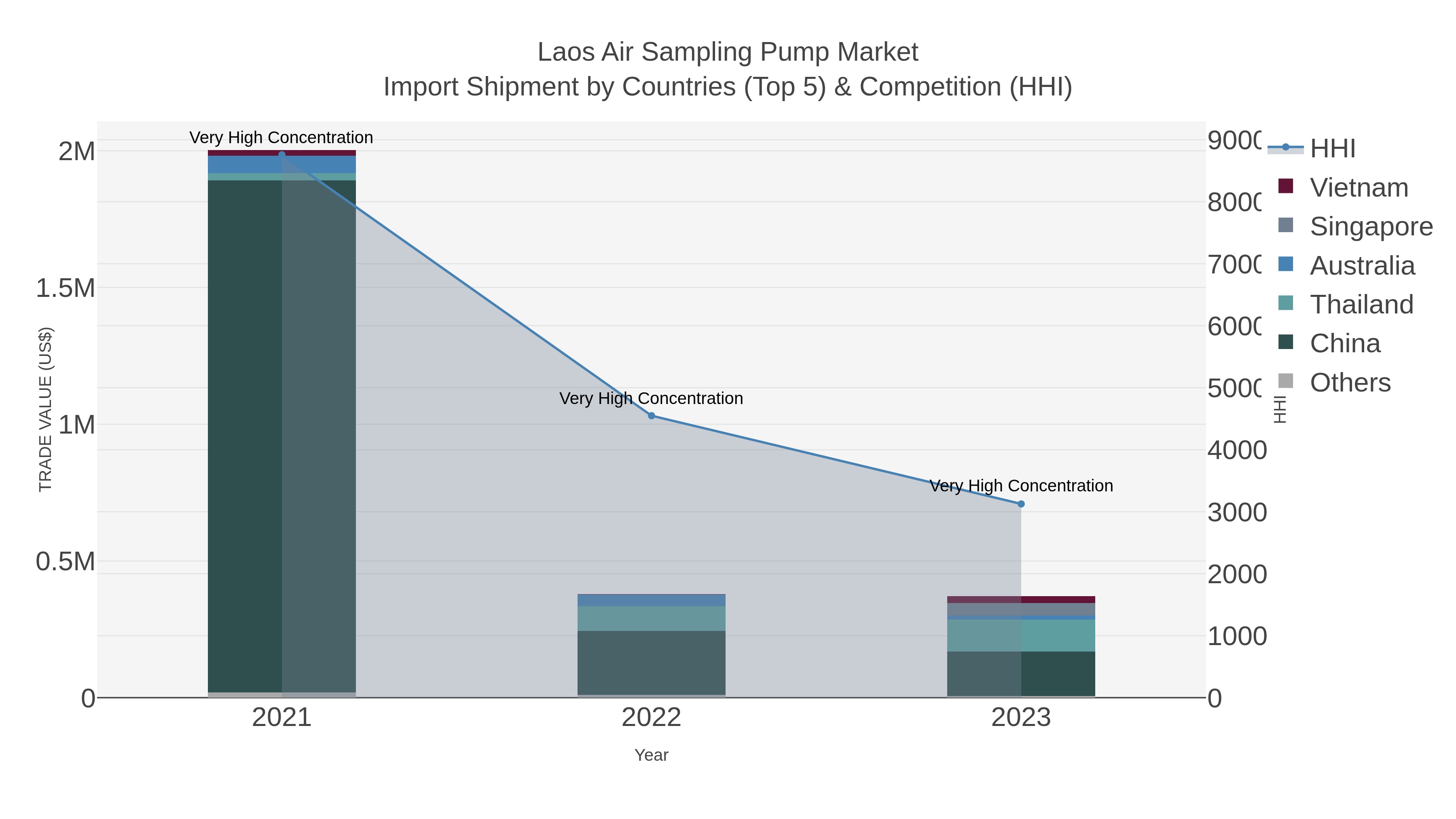The width and height of the screenshot is (1456, 819).
Task: Click the Thailand teal legend swatch
Action: click(1286, 303)
